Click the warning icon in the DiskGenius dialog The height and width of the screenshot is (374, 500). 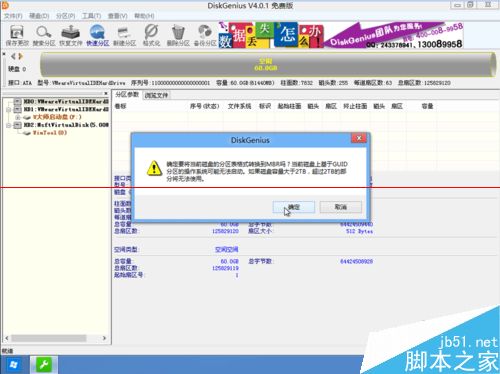pyautogui.click(x=154, y=168)
